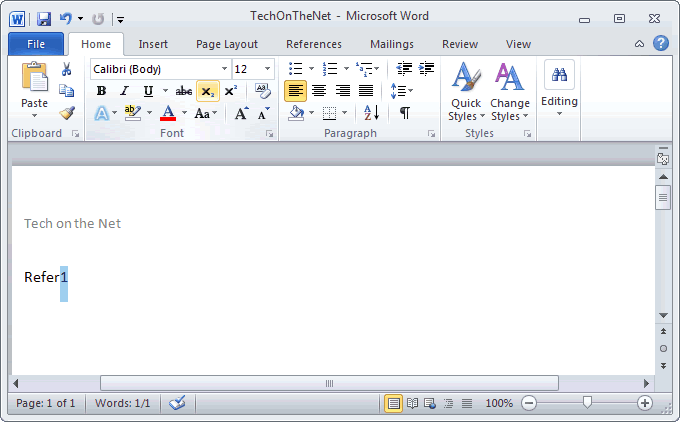Viewport: 680px width, 422px height.
Task: Set Align Text Left
Action: [295, 91]
